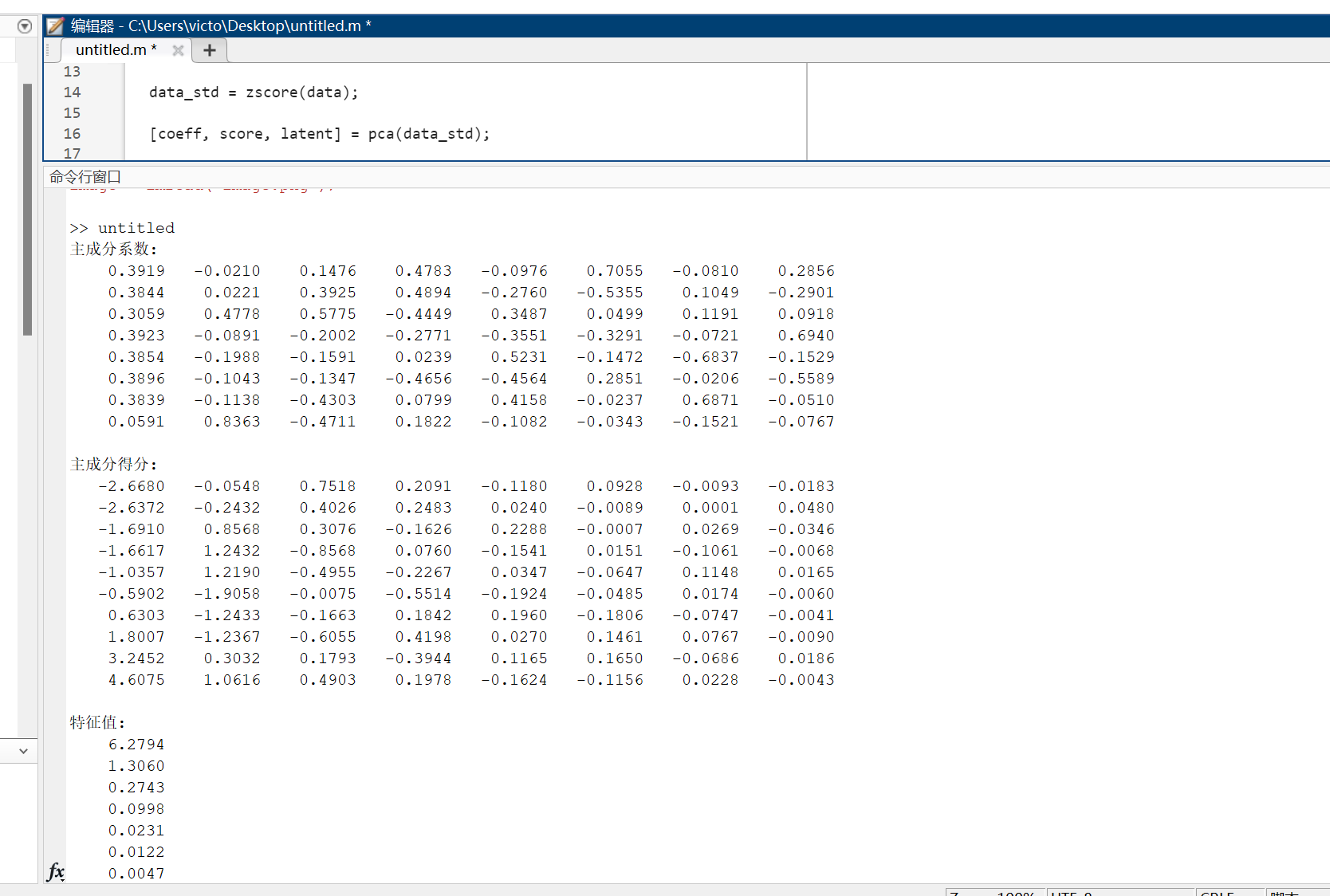Click coefficient value 0.6940

pyautogui.click(x=806, y=336)
